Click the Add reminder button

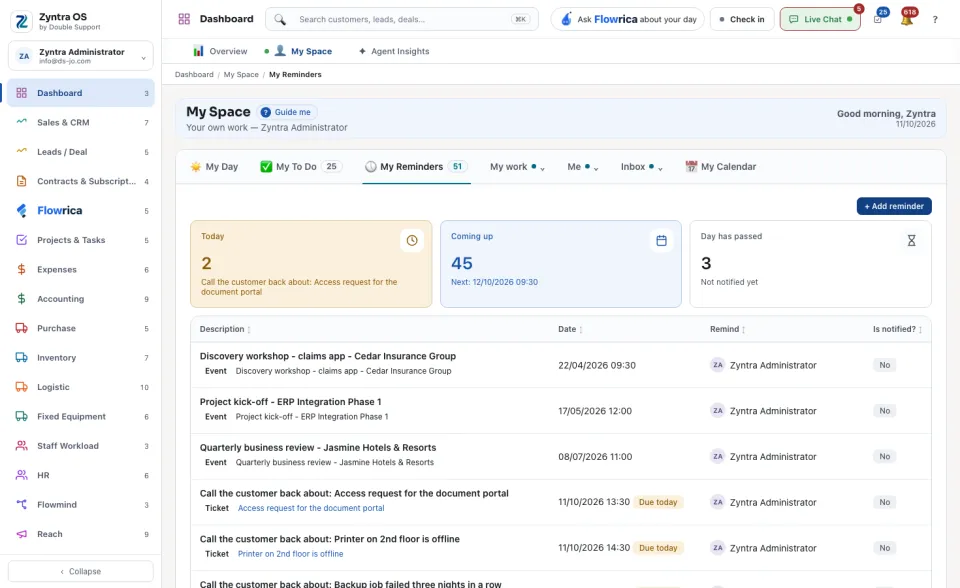pos(894,206)
